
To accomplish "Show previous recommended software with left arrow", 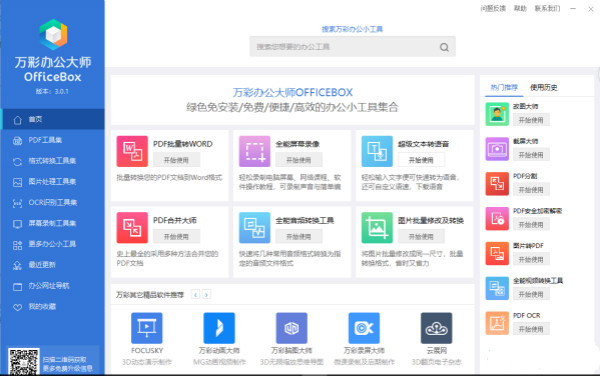I will click(x=196, y=295).
